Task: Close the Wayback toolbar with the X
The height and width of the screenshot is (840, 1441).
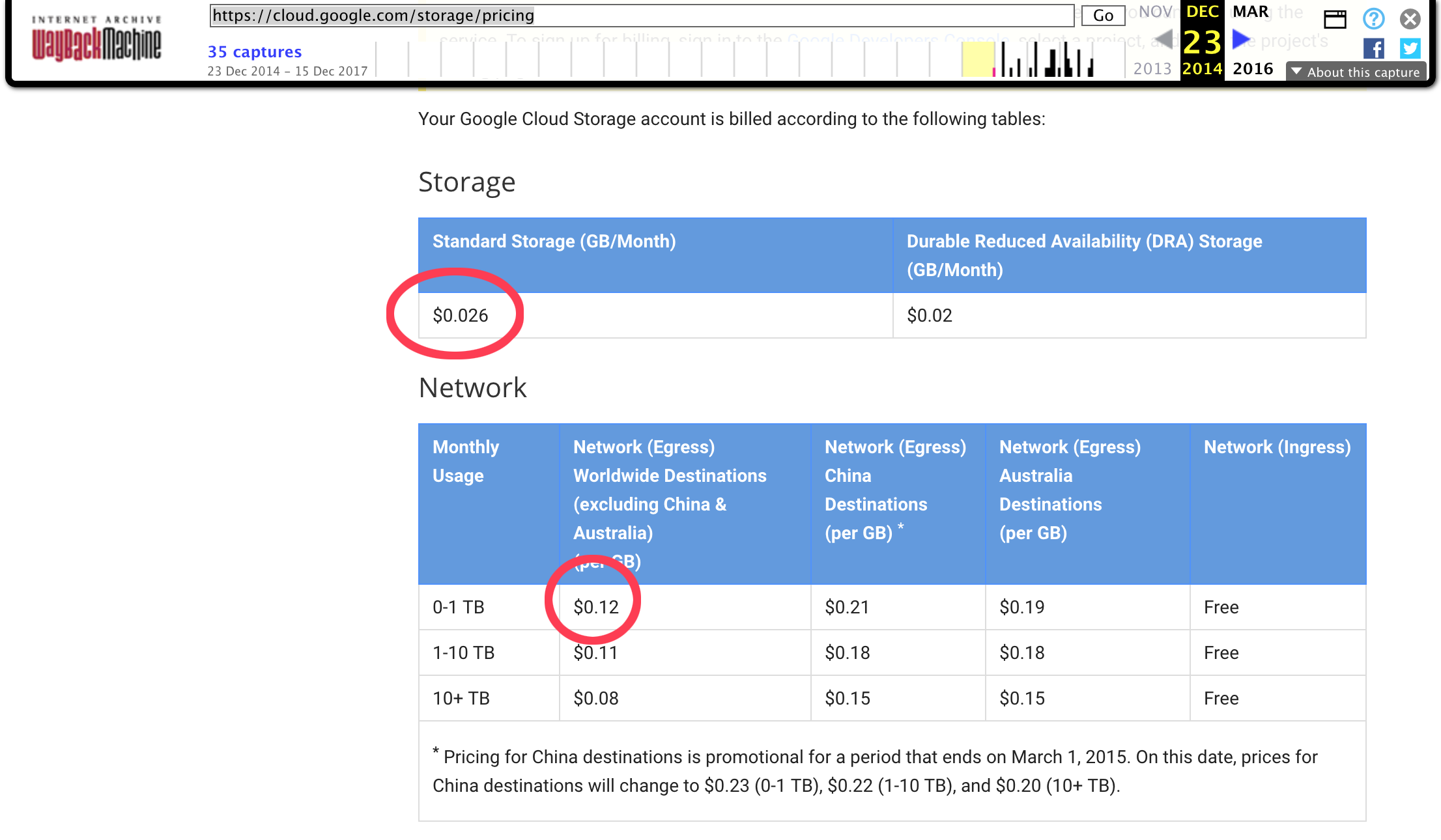Action: pos(1410,19)
